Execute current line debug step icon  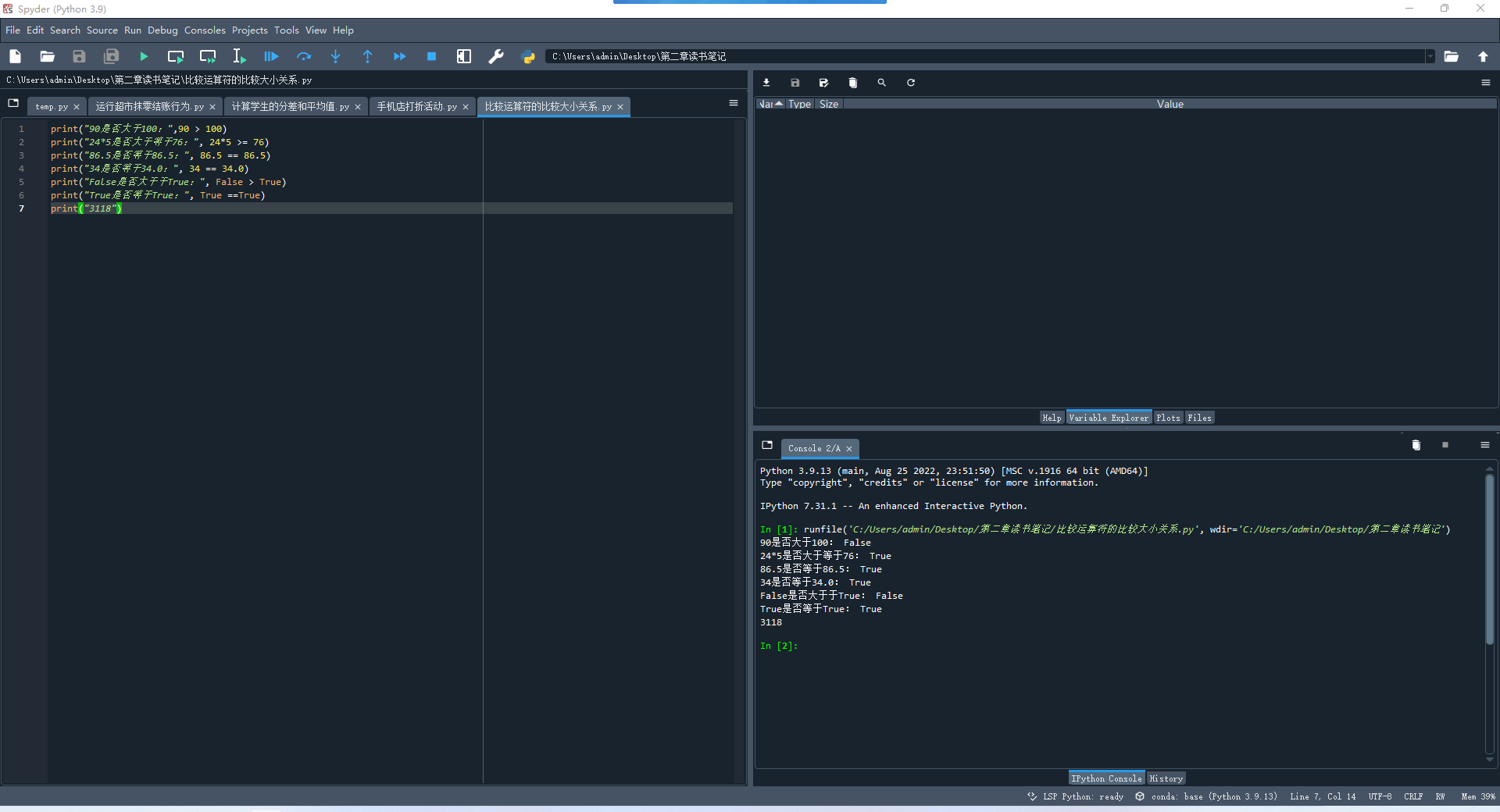pos(304,56)
